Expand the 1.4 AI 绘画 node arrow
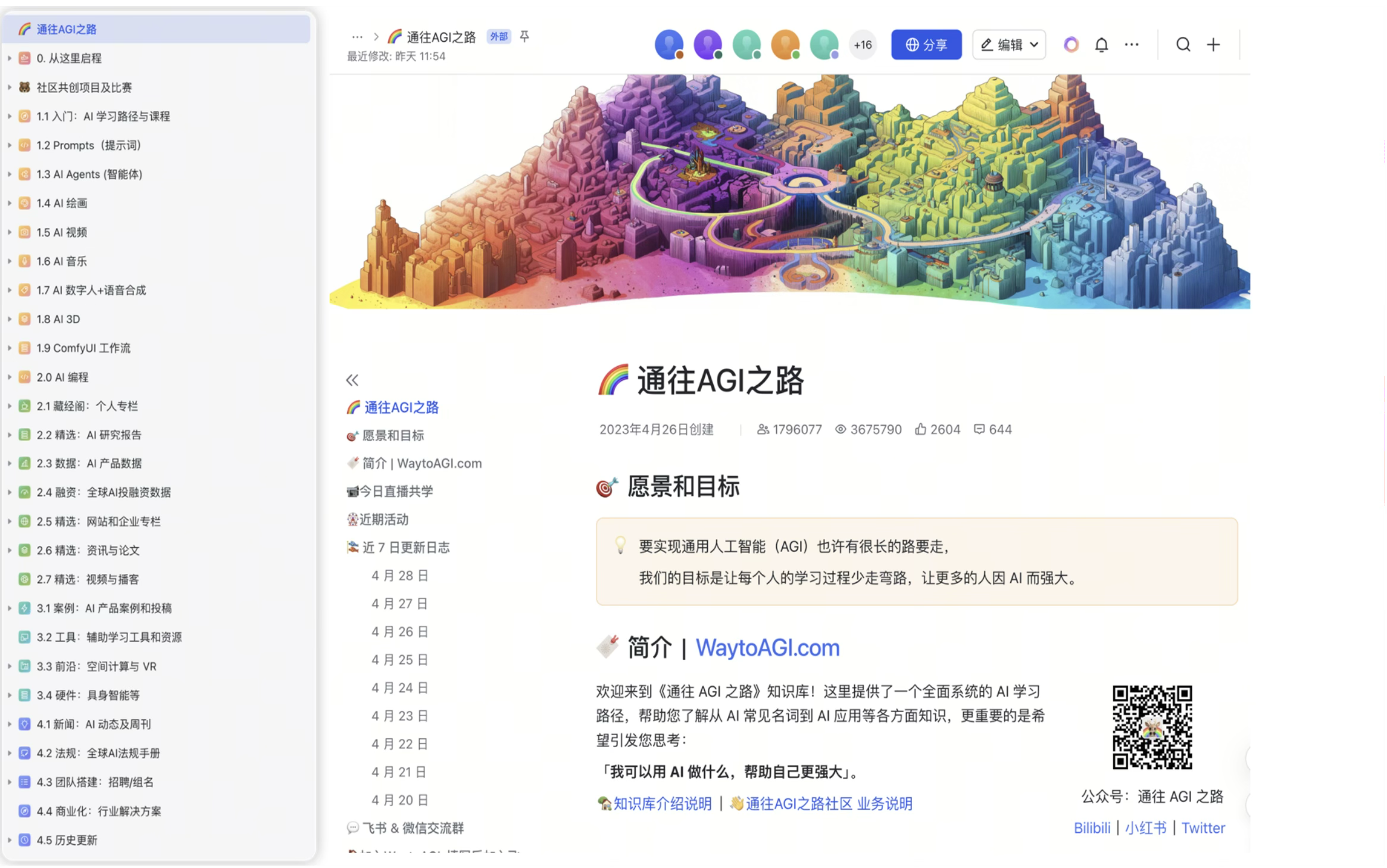The width and height of the screenshot is (1387, 868). [x=10, y=203]
